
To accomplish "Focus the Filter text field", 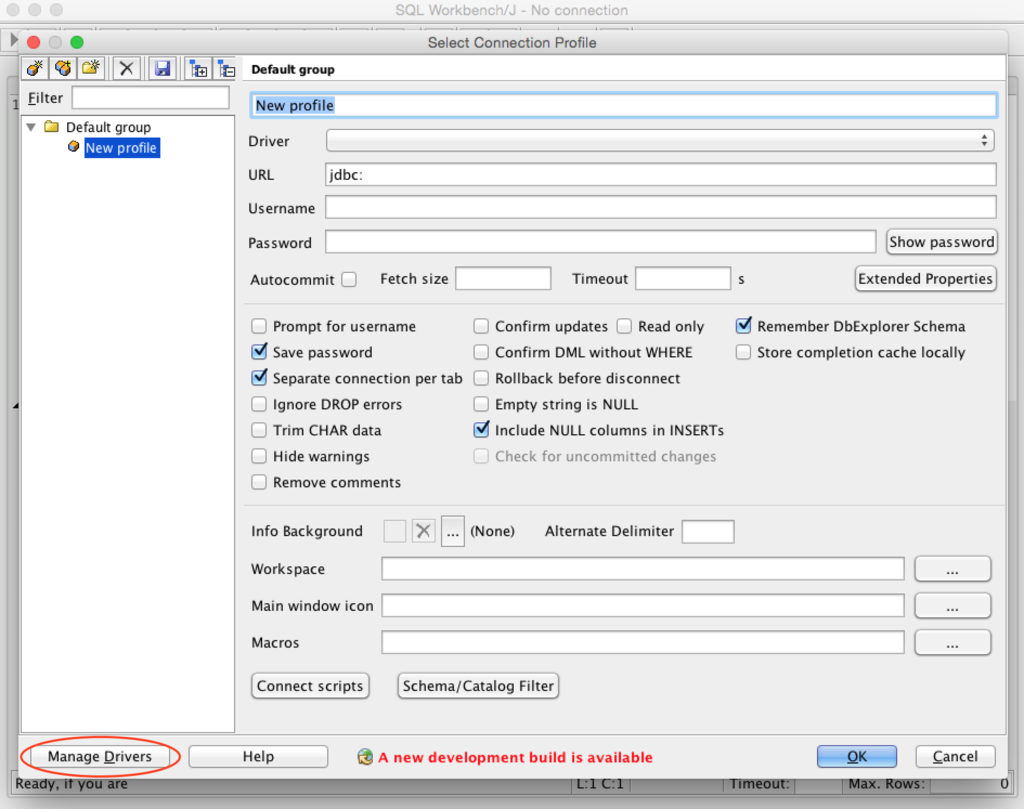I will (150, 98).
